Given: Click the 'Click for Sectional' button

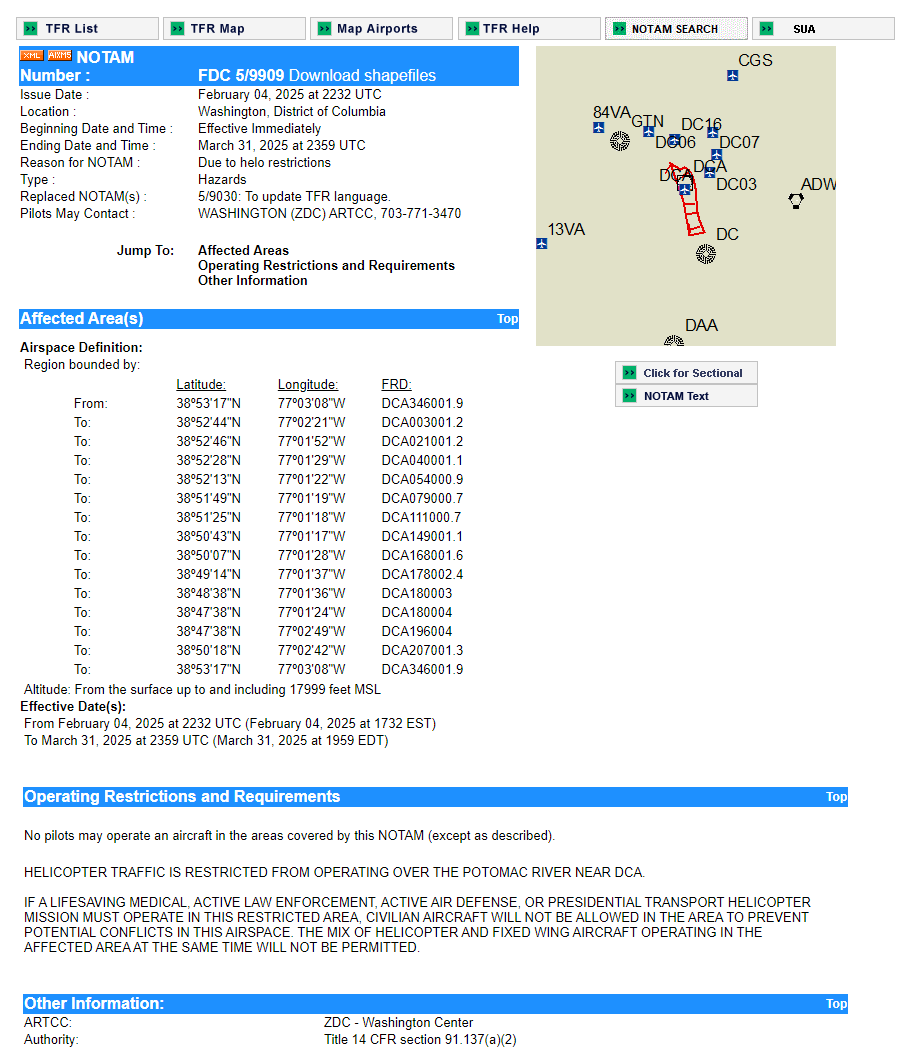Looking at the screenshot, I should pos(686,372).
